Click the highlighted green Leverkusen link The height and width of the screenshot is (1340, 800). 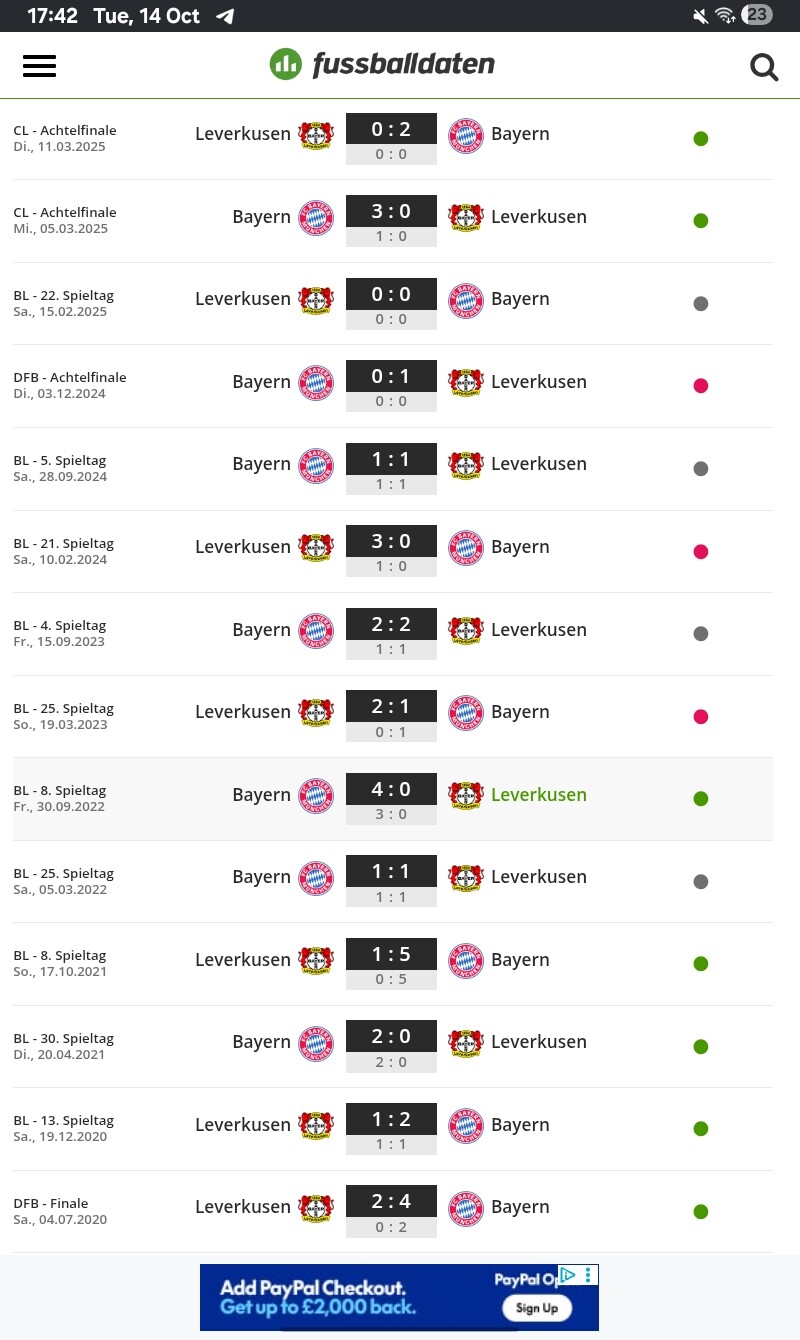coord(538,795)
